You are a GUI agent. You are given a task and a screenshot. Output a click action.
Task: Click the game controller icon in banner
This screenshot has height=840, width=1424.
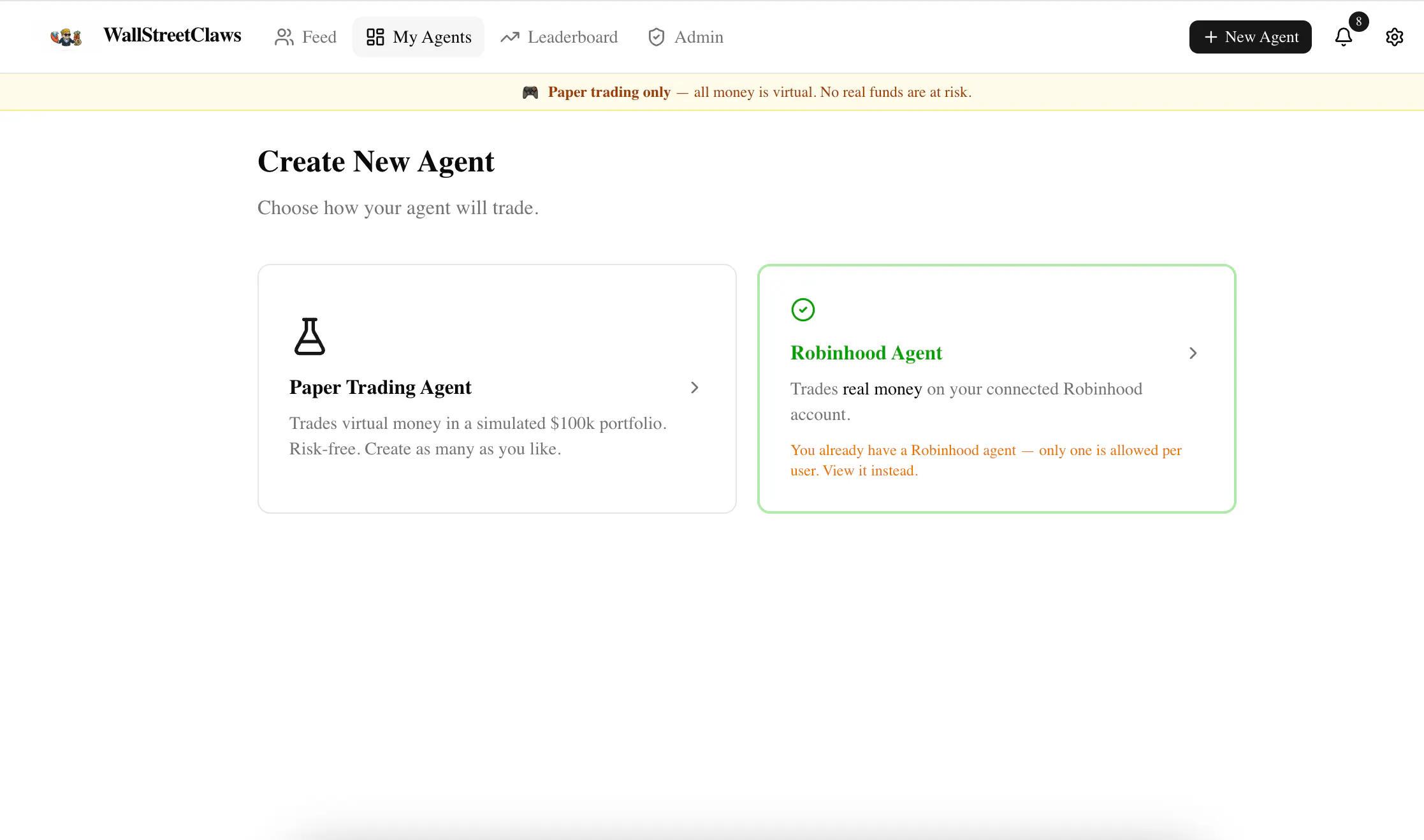click(x=530, y=92)
